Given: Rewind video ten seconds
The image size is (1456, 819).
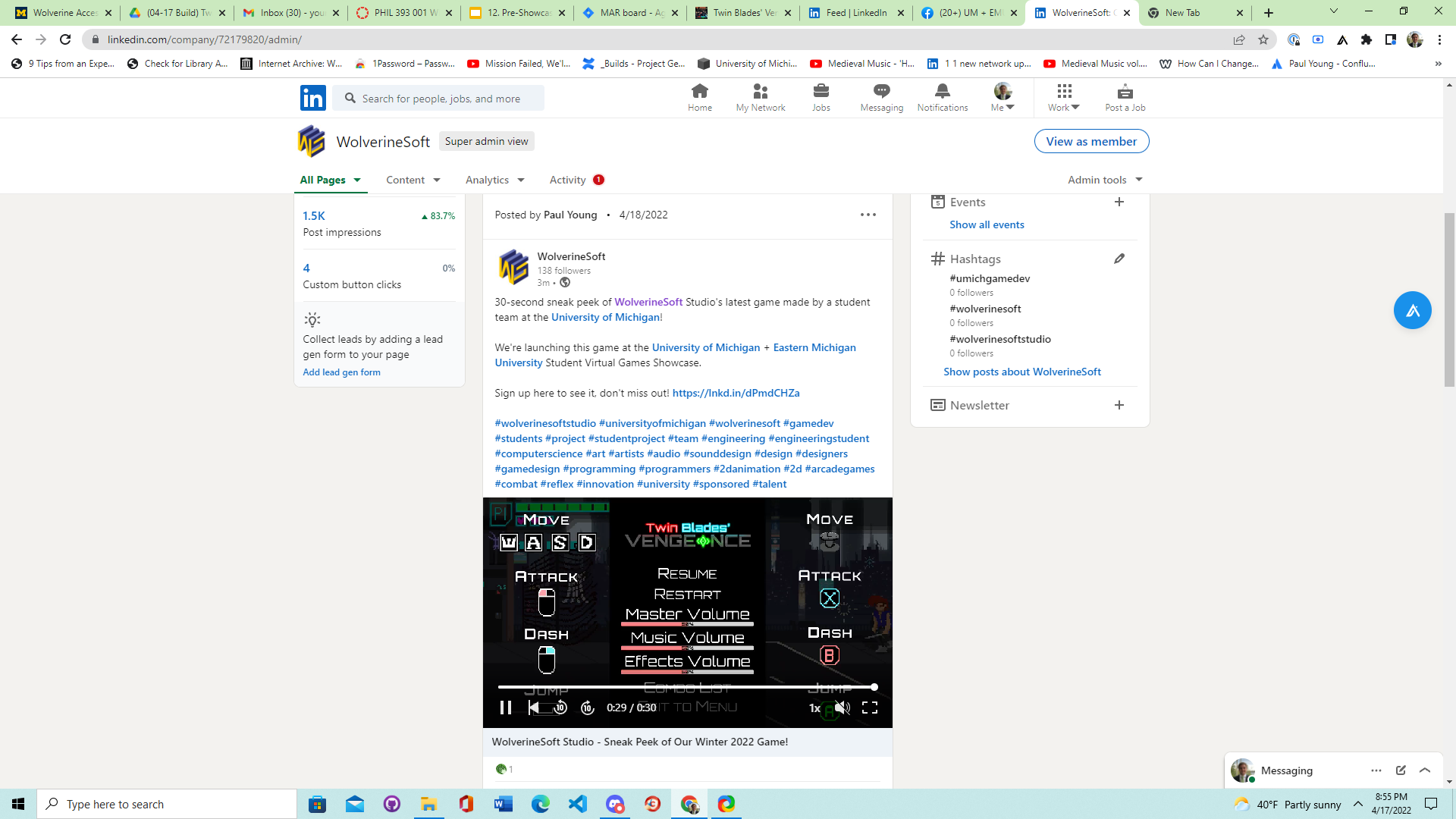Looking at the screenshot, I should coord(560,708).
